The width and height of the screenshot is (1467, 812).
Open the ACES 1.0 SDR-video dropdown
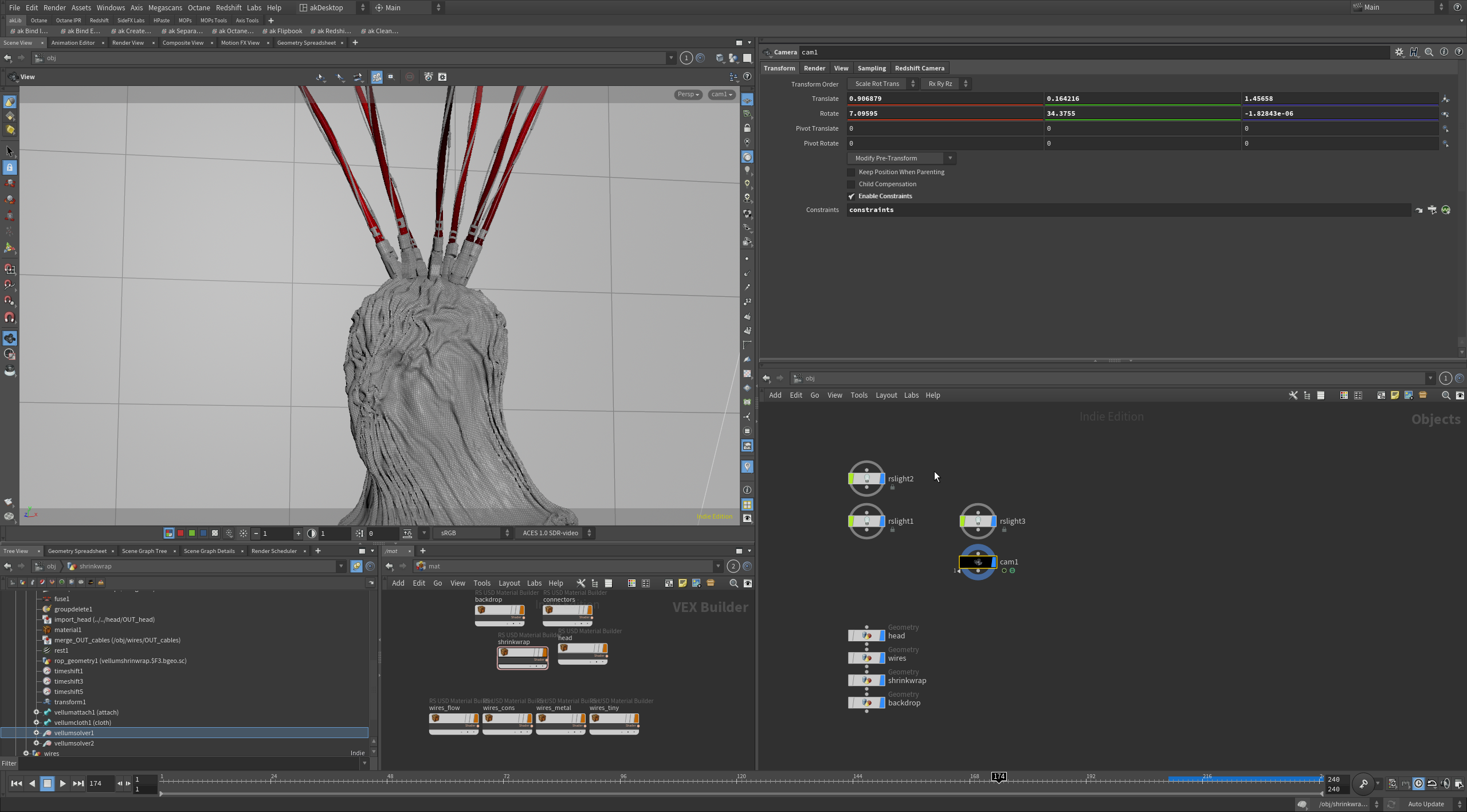coord(554,534)
